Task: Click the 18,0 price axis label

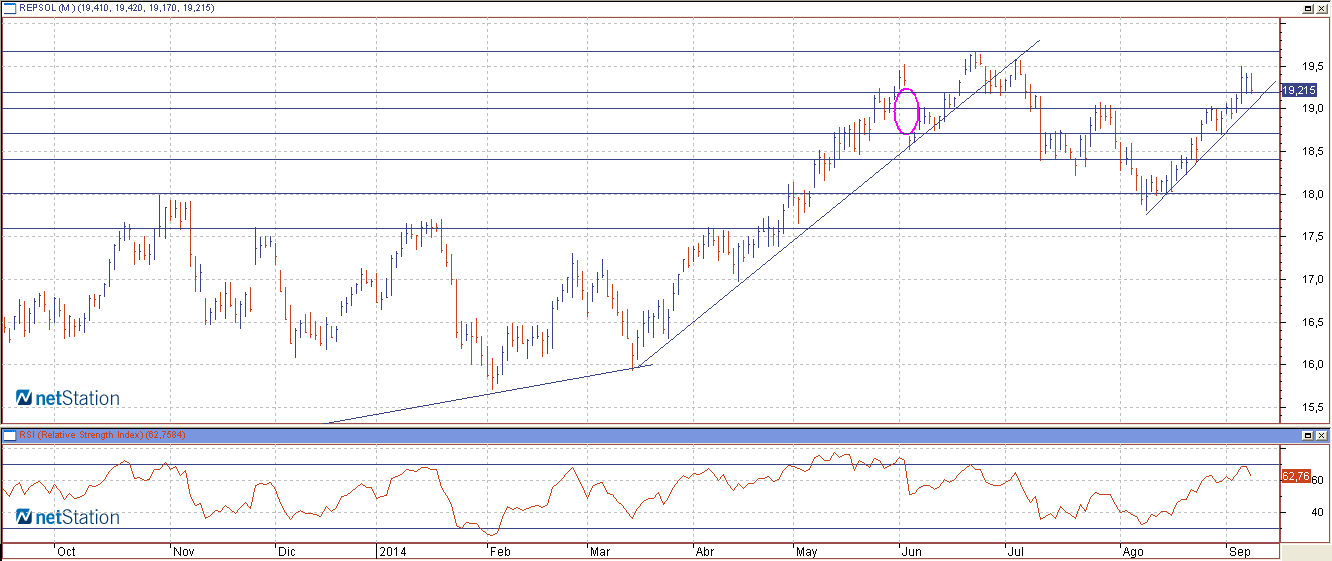Action: (x=1312, y=194)
